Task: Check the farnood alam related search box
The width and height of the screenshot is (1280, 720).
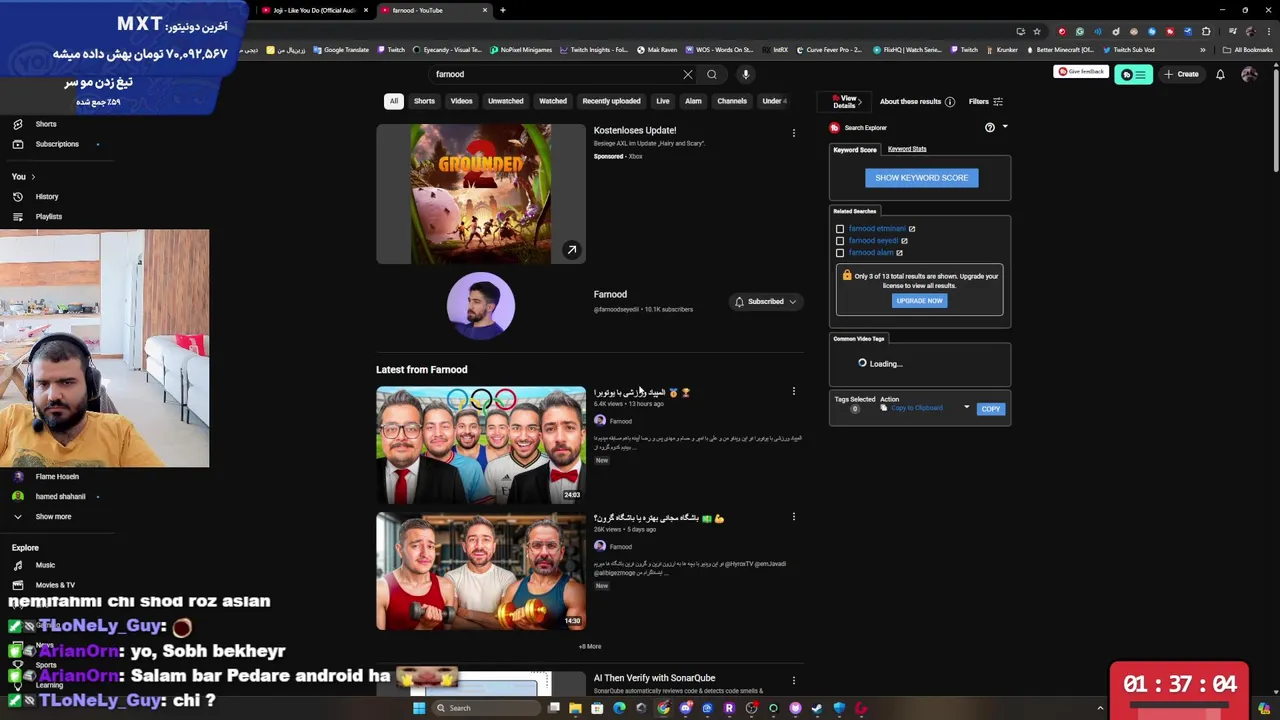Action: pos(840,253)
